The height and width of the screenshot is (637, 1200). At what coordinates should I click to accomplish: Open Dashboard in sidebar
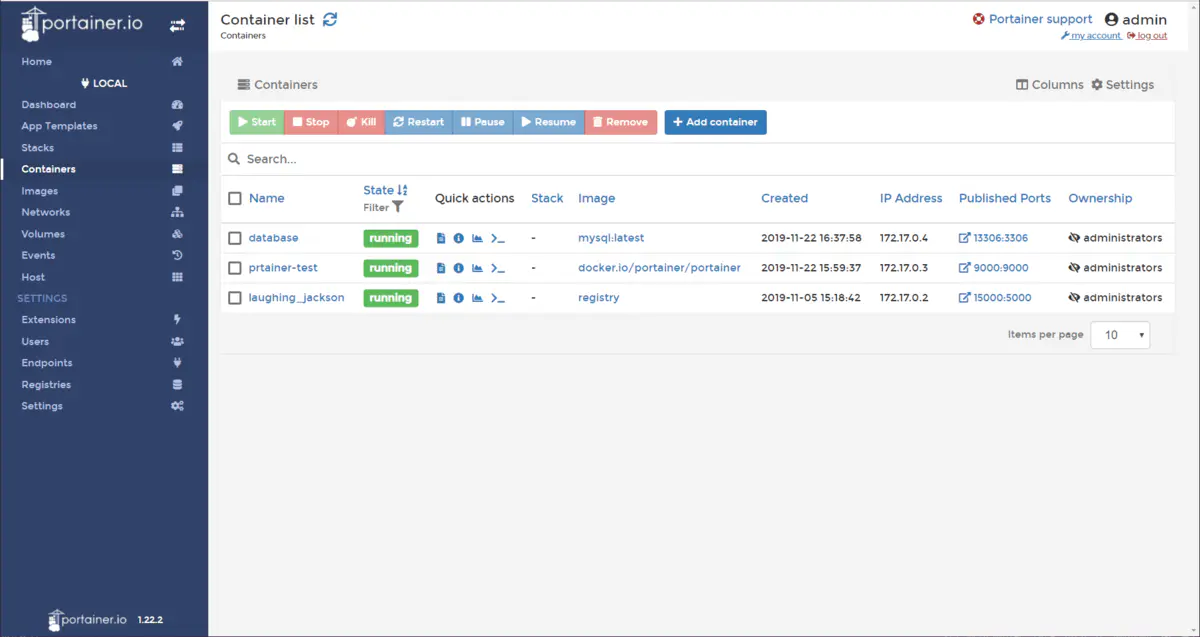(104, 105)
